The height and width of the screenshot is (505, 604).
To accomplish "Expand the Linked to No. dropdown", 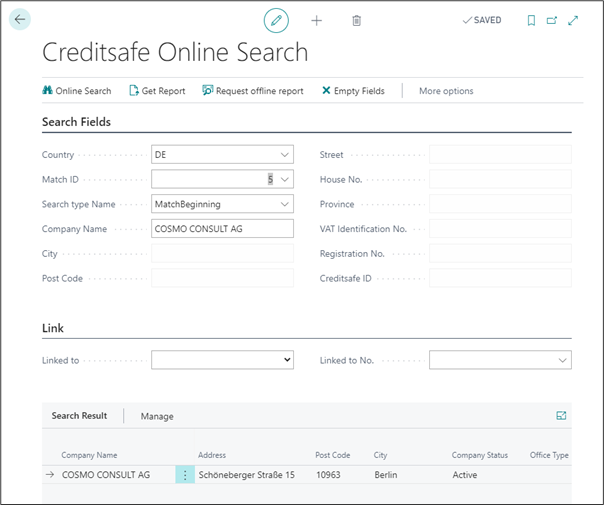I will [x=562, y=360].
